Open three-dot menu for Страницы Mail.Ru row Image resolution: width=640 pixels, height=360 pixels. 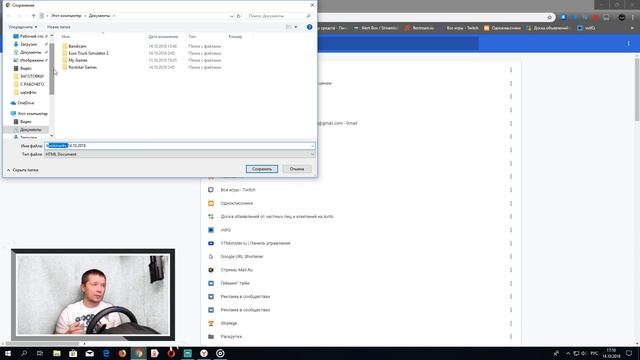click(x=511, y=270)
